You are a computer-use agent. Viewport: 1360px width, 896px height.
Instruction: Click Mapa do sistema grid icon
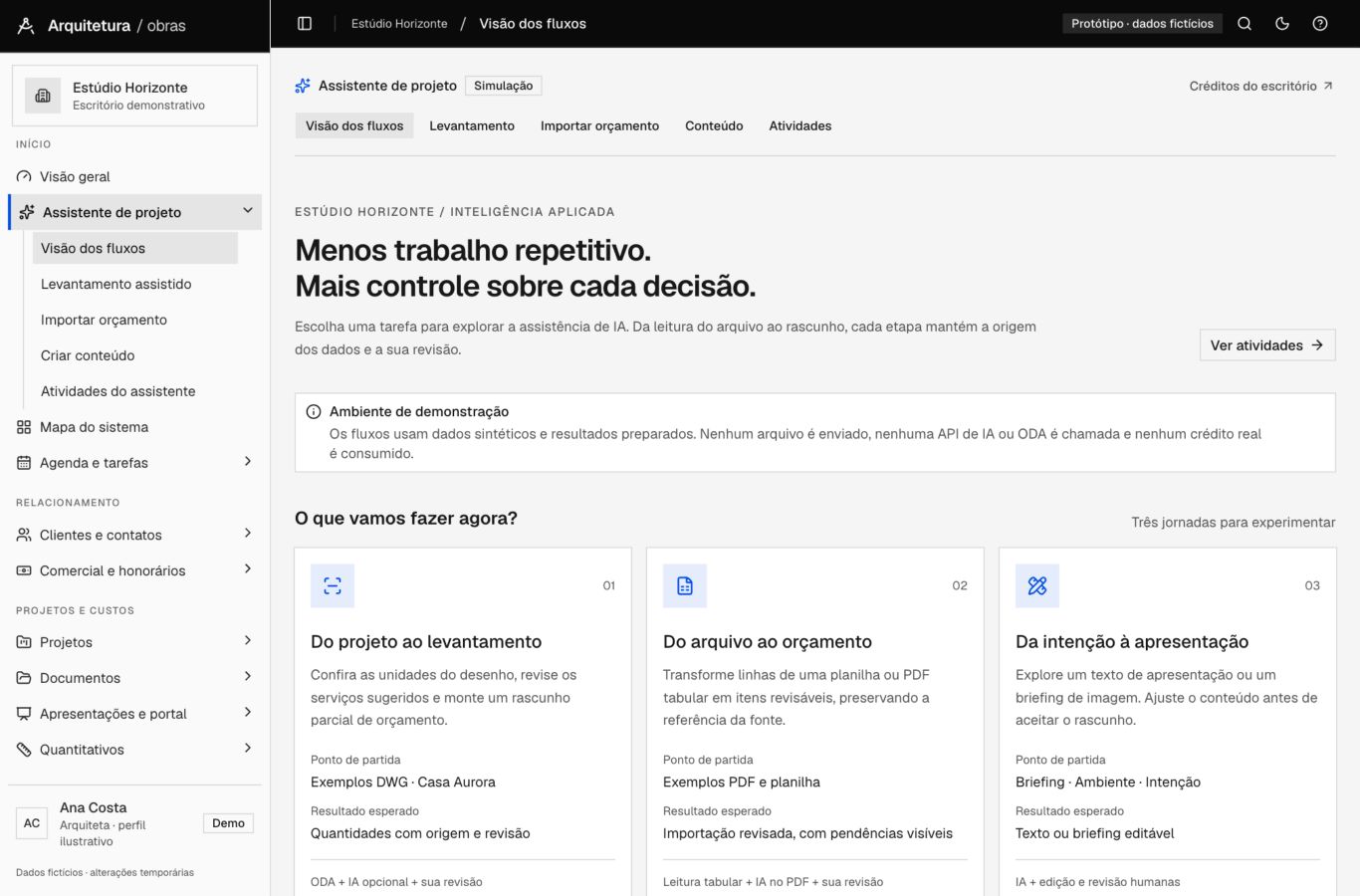coord(24,427)
